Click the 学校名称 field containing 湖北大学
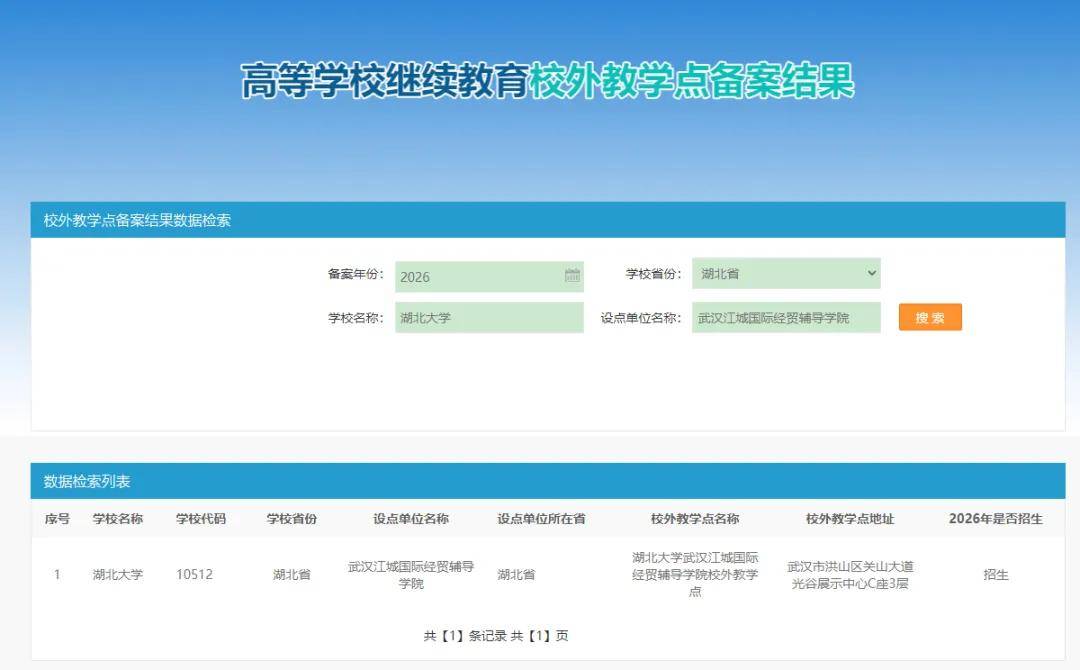The image size is (1080, 670). pyautogui.click(x=489, y=317)
